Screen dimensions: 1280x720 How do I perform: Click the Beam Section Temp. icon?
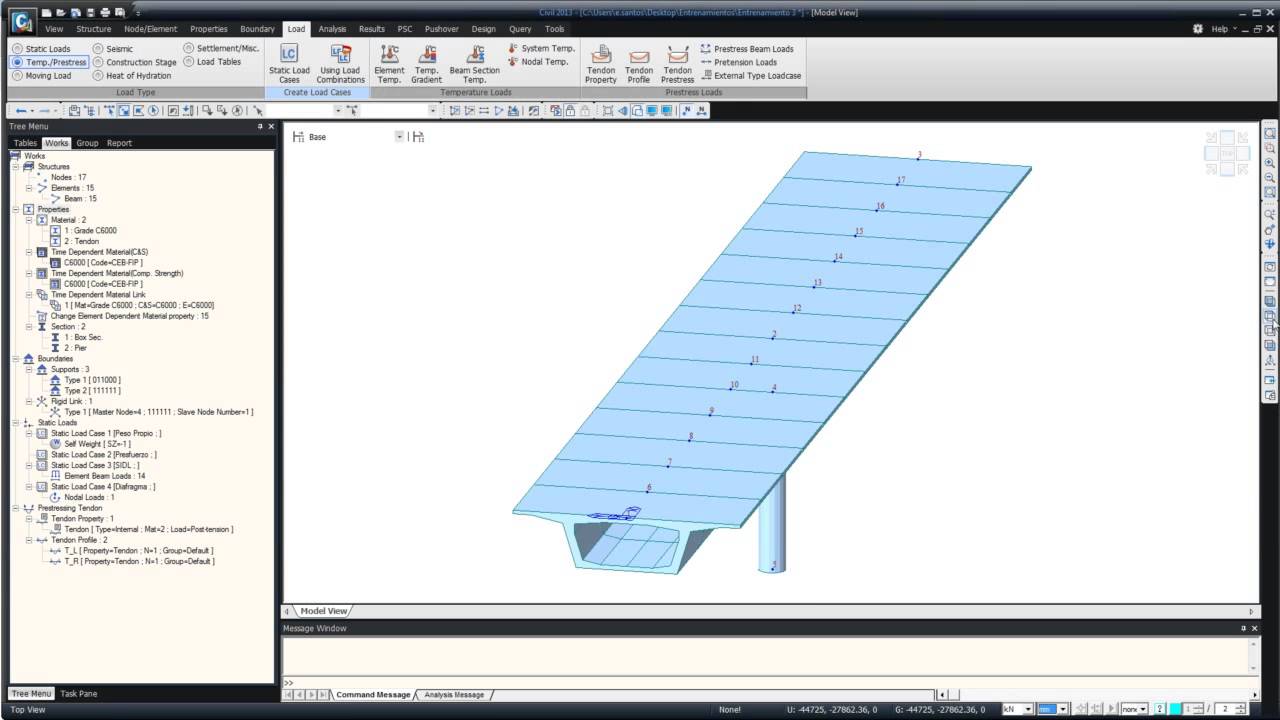(x=474, y=62)
